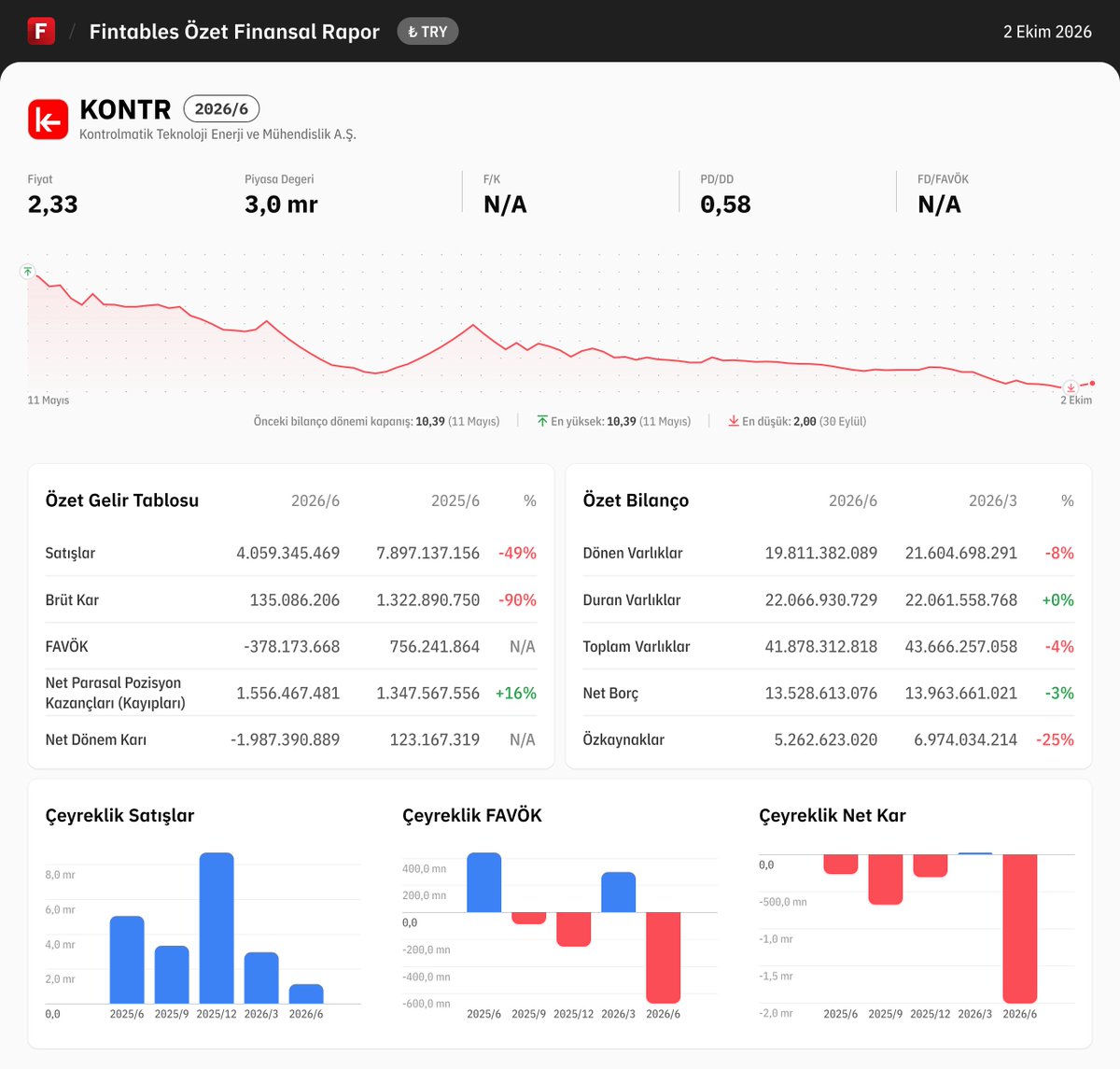Screen dimensions: 1120x1069
Task: Click the Satışlar change -49%
Action: tap(517, 553)
